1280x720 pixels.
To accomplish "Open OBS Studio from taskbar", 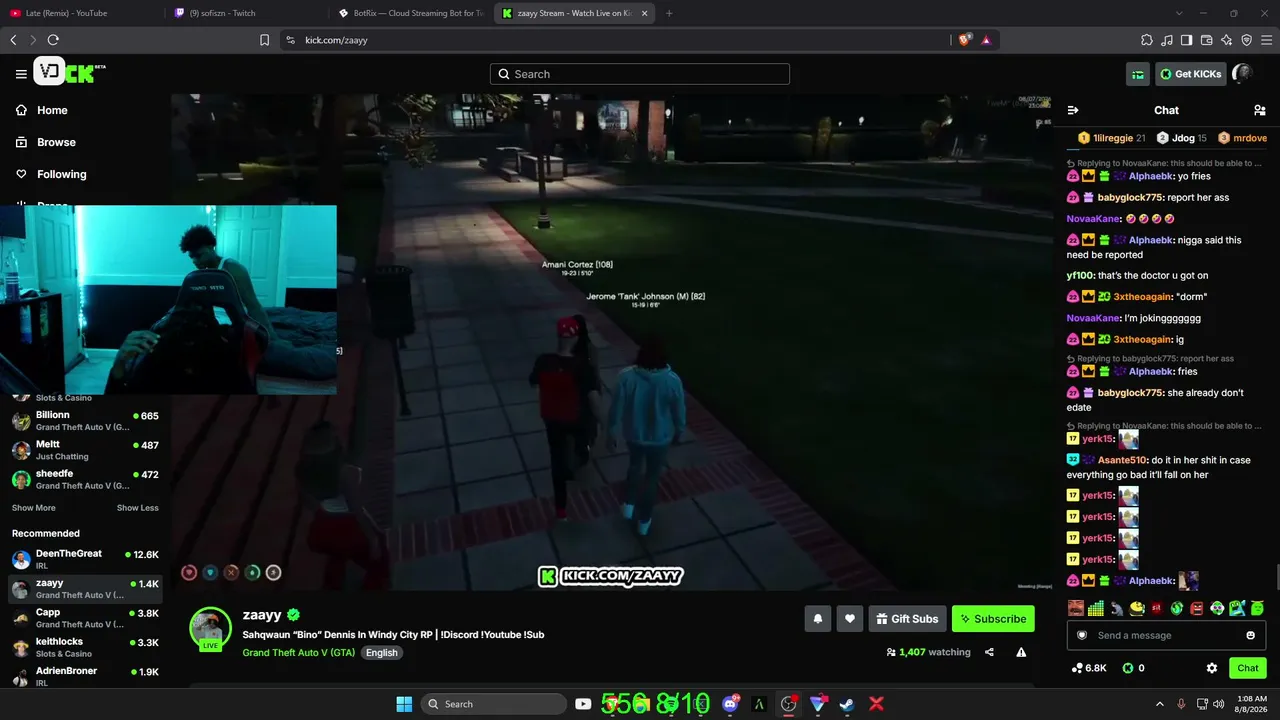I will pyautogui.click(x=789, y=704).
